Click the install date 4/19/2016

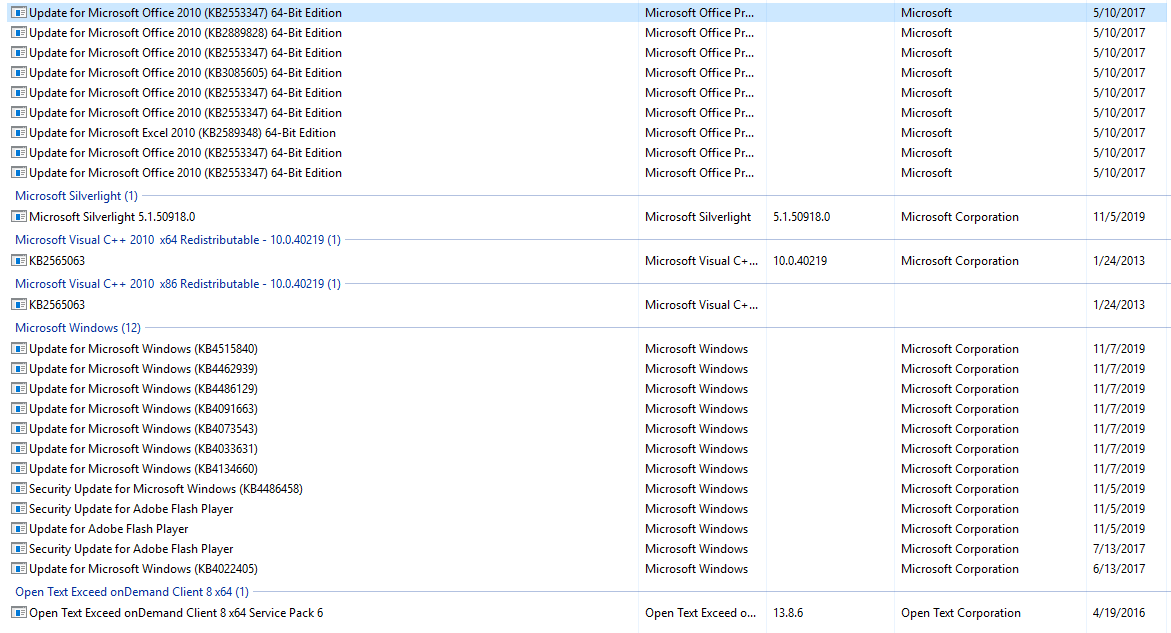[1119, 613]
